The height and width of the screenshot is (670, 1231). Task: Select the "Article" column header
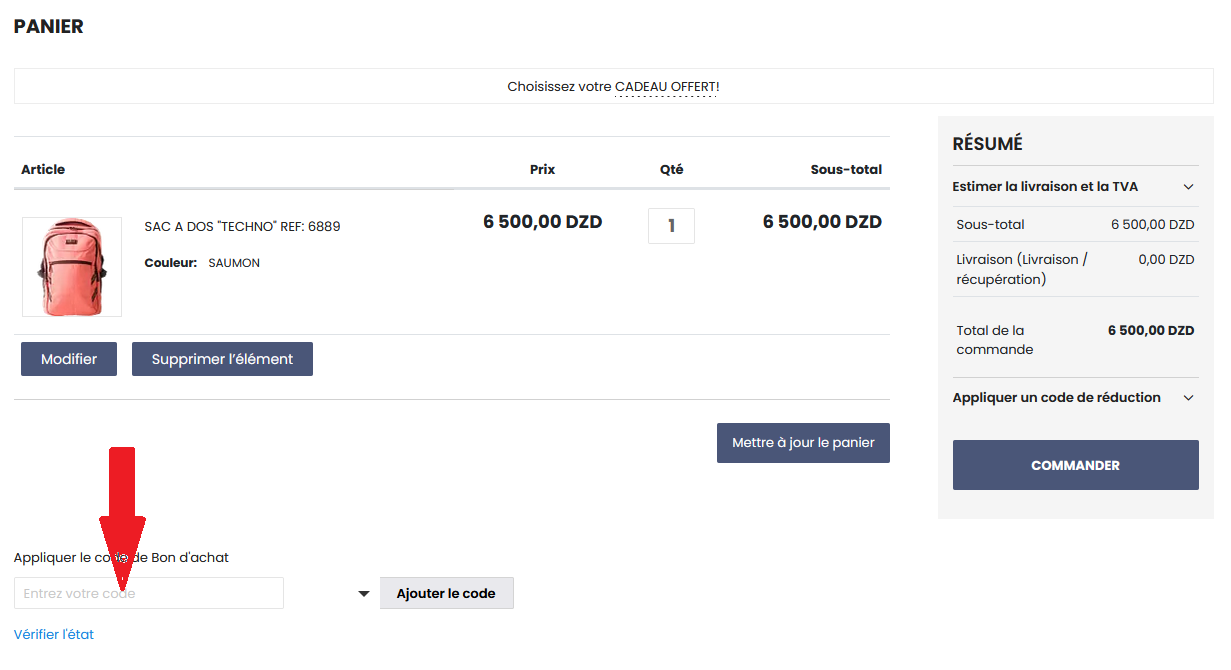pyautogui.click(x=43, y=170)
